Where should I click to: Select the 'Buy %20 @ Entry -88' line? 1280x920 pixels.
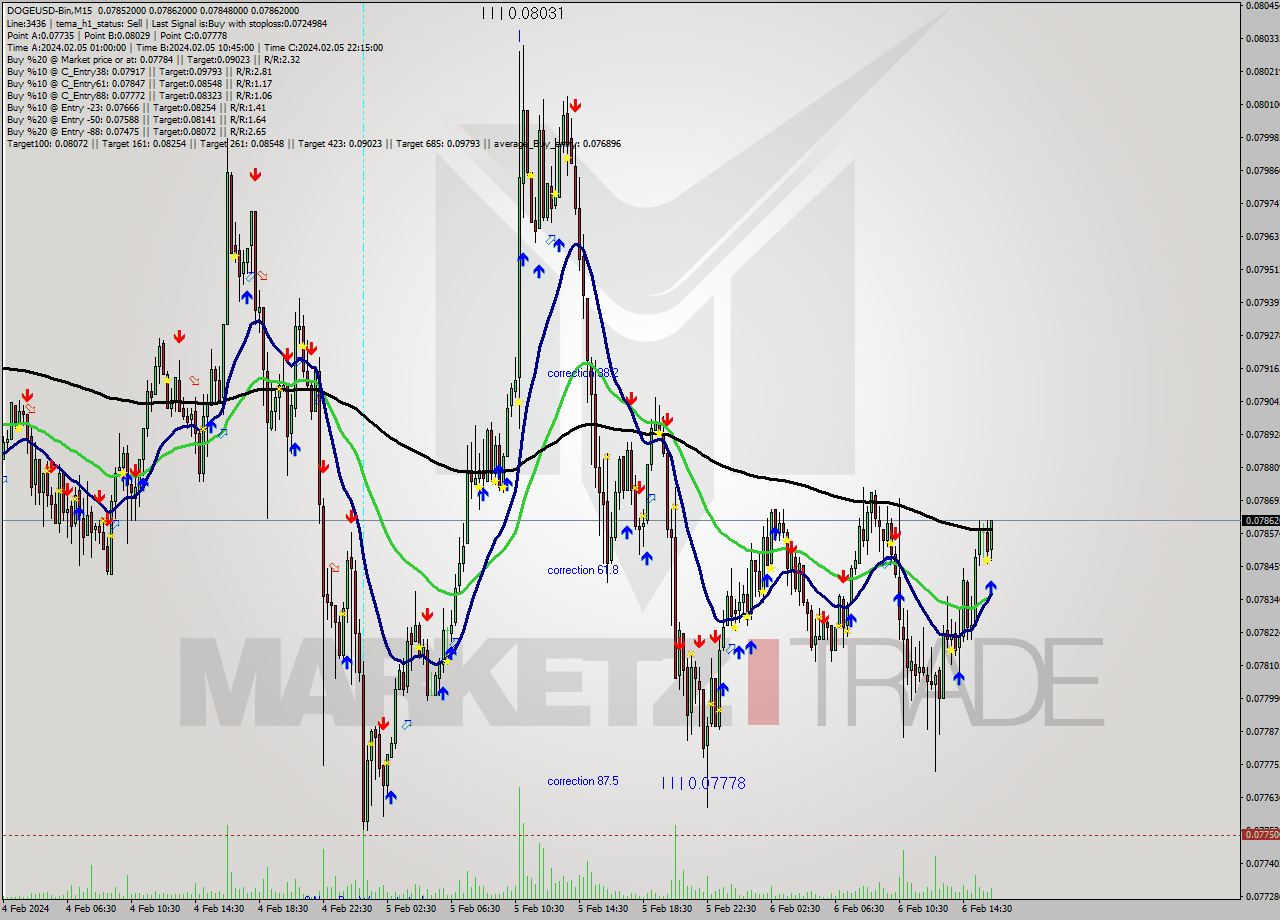pos(136,131)
